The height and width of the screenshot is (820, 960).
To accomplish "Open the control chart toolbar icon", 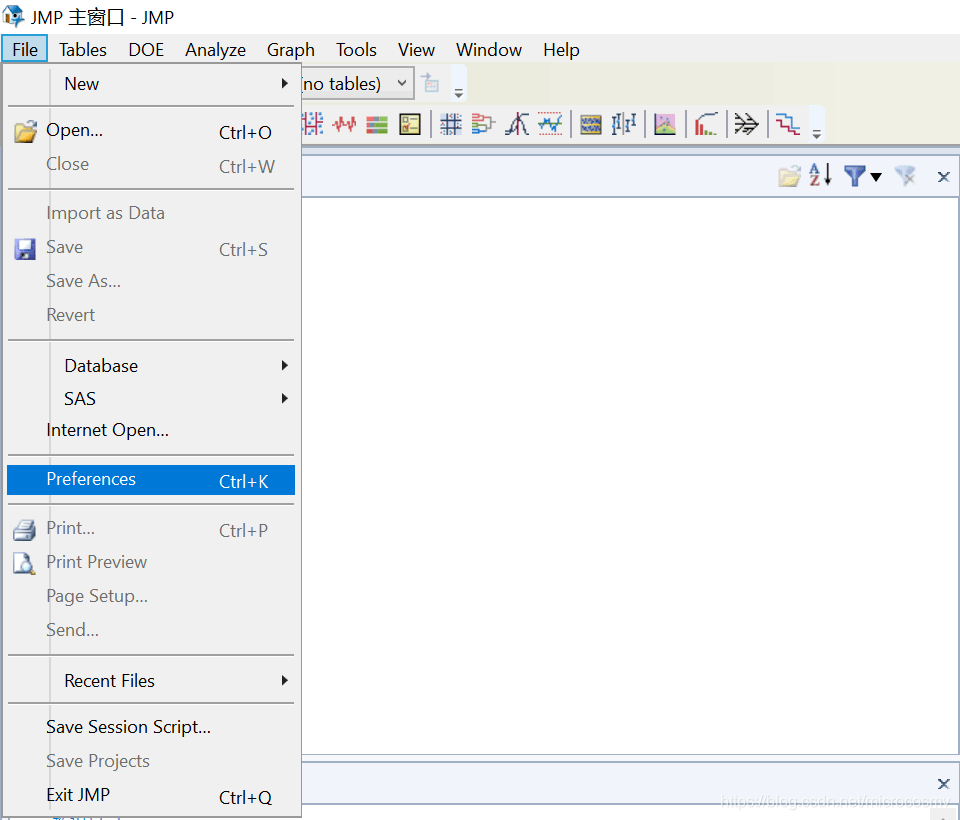I will 550,124.
